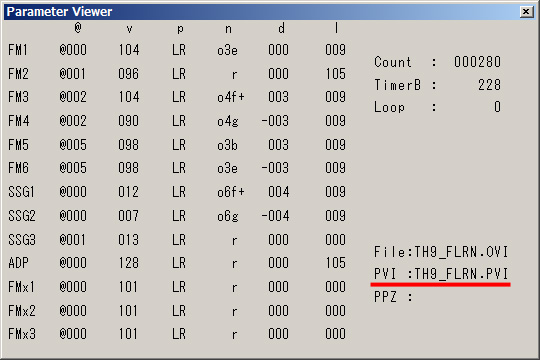
Task: Select the FM1 channel row label
Action: pyautogui.click(x=18, y=50)
